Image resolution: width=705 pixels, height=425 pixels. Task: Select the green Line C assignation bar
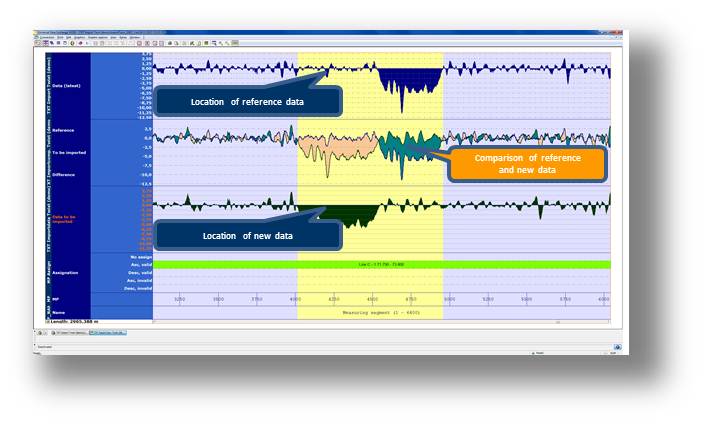(x=381, y=264)
